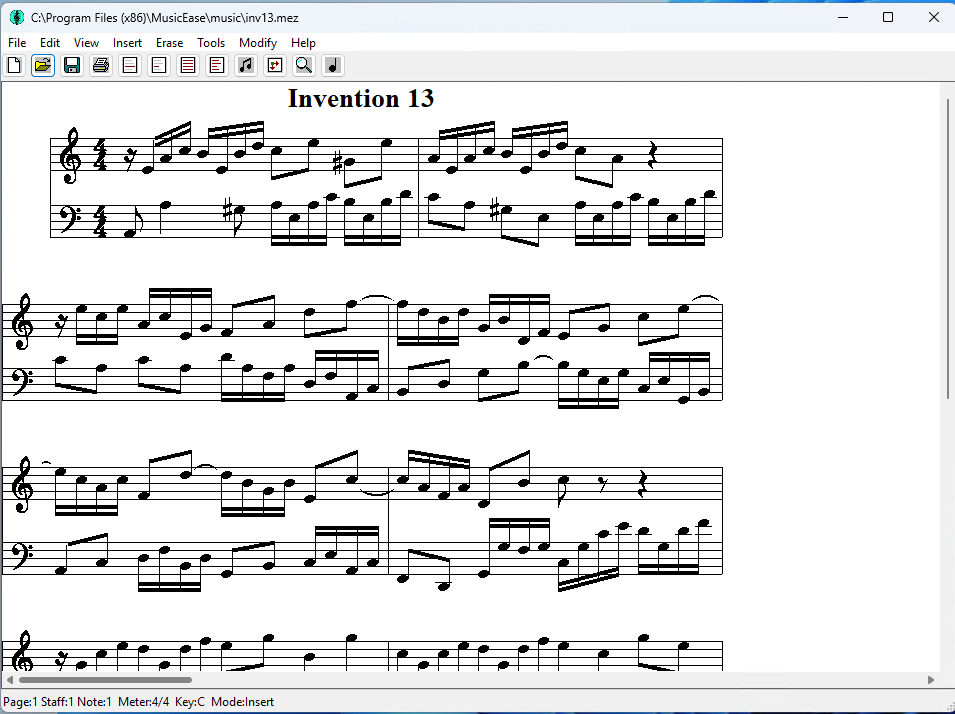Open the View menu
The image size is (955, 714).
pos(86,43)
